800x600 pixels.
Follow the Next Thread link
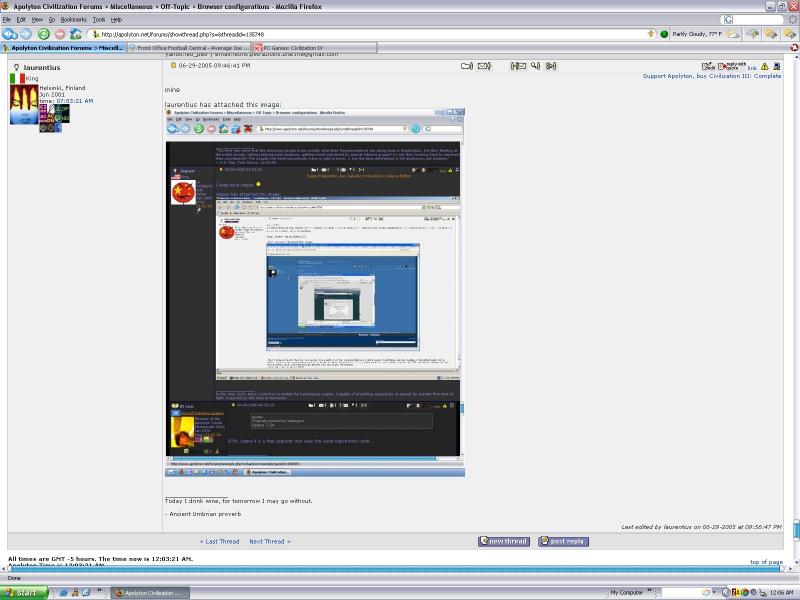[269, 541]
